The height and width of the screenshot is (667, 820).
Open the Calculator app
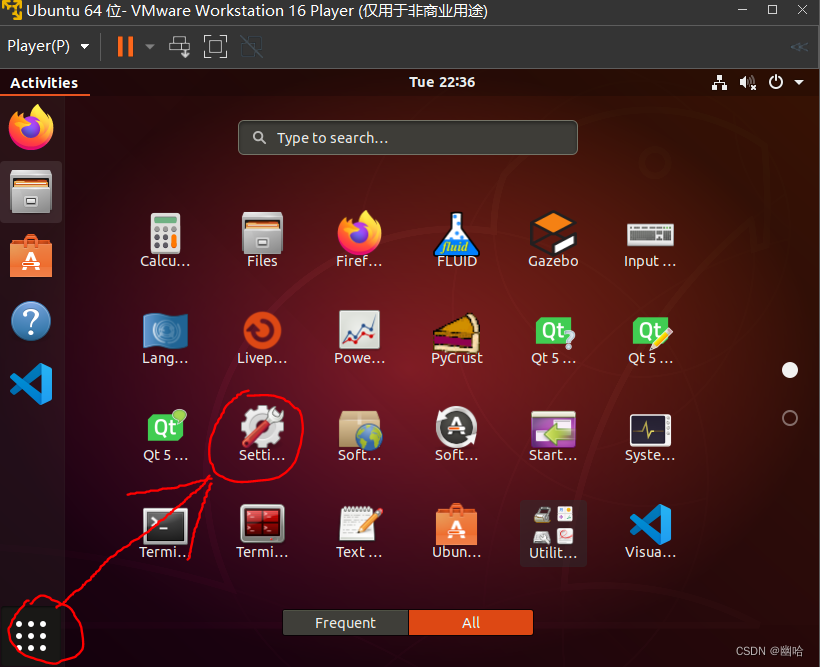(165, 240)
